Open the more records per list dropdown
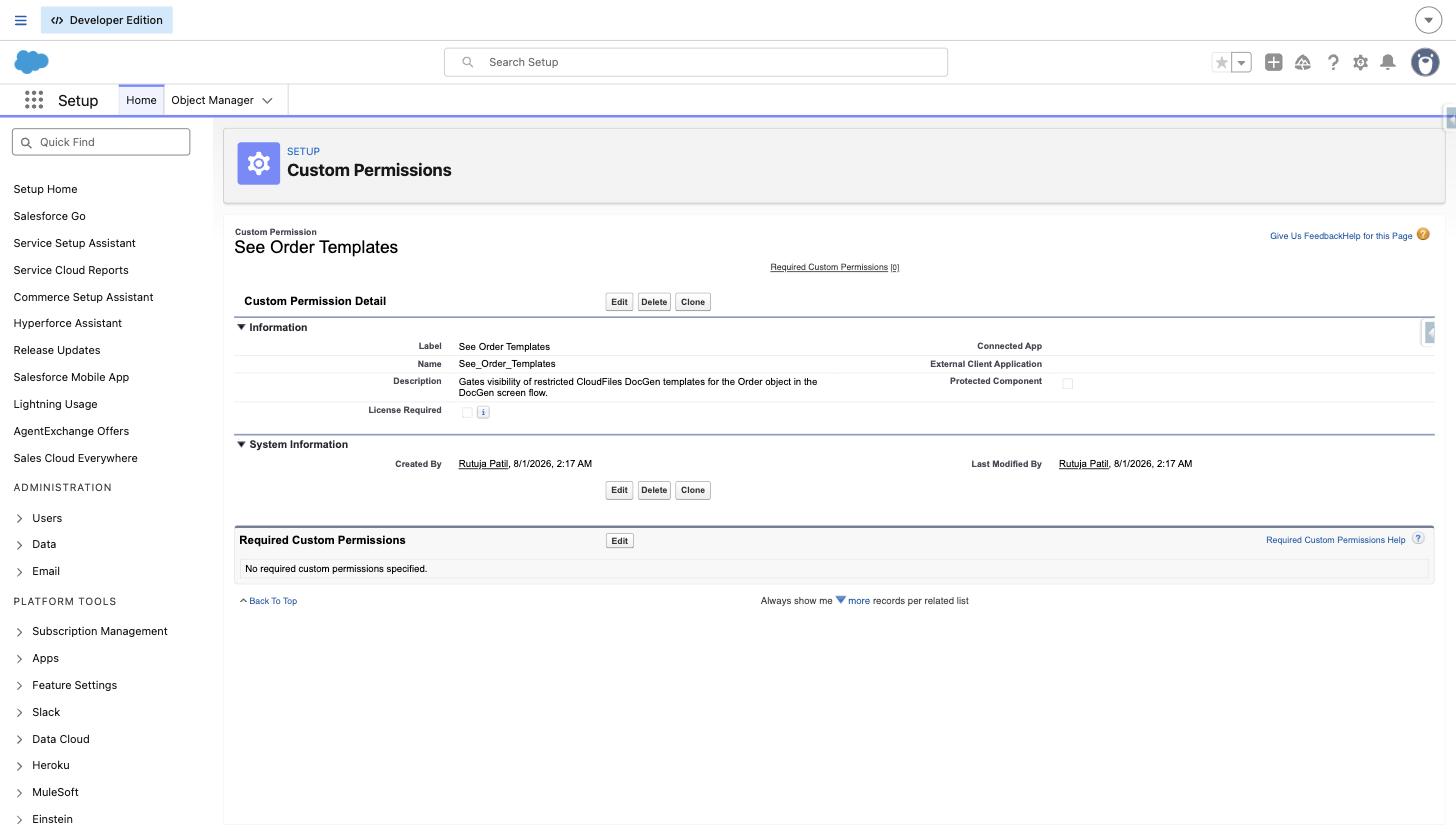Screen dimensions: 1456x835 (x=853, y=601)
